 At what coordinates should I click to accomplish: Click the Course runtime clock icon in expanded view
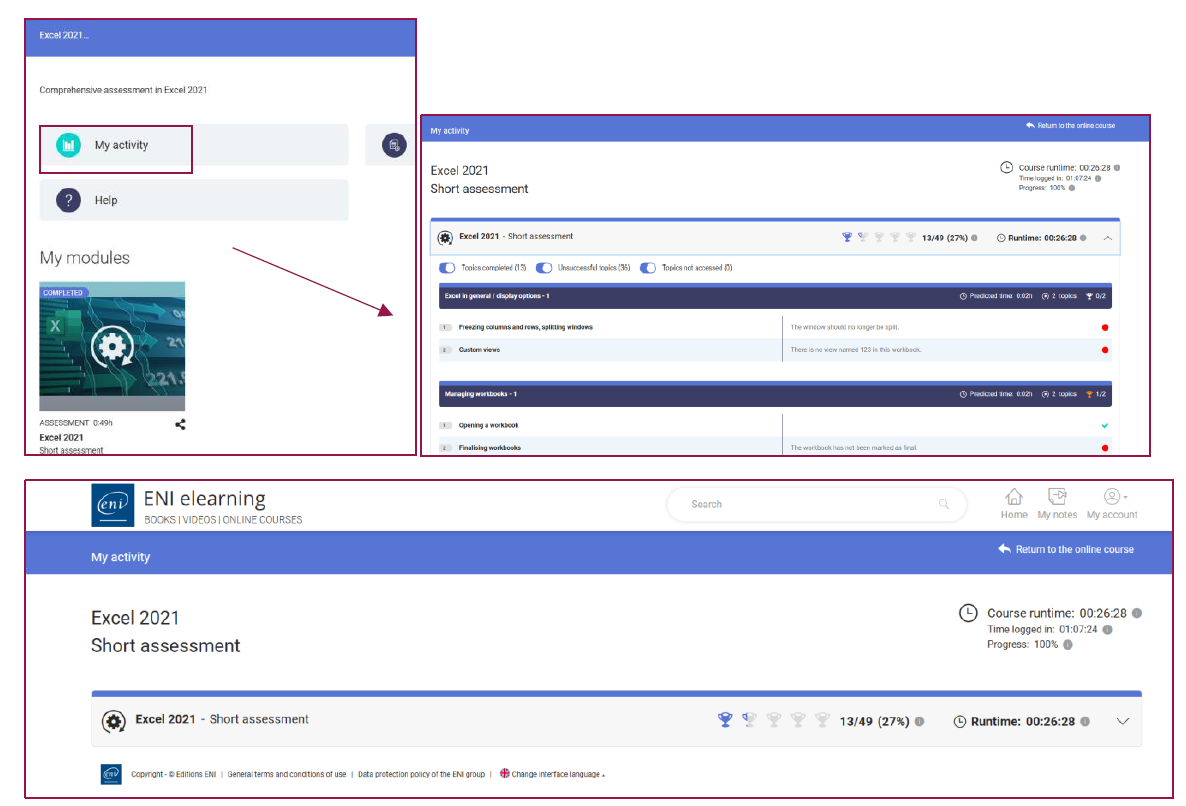pos(1006,167)
